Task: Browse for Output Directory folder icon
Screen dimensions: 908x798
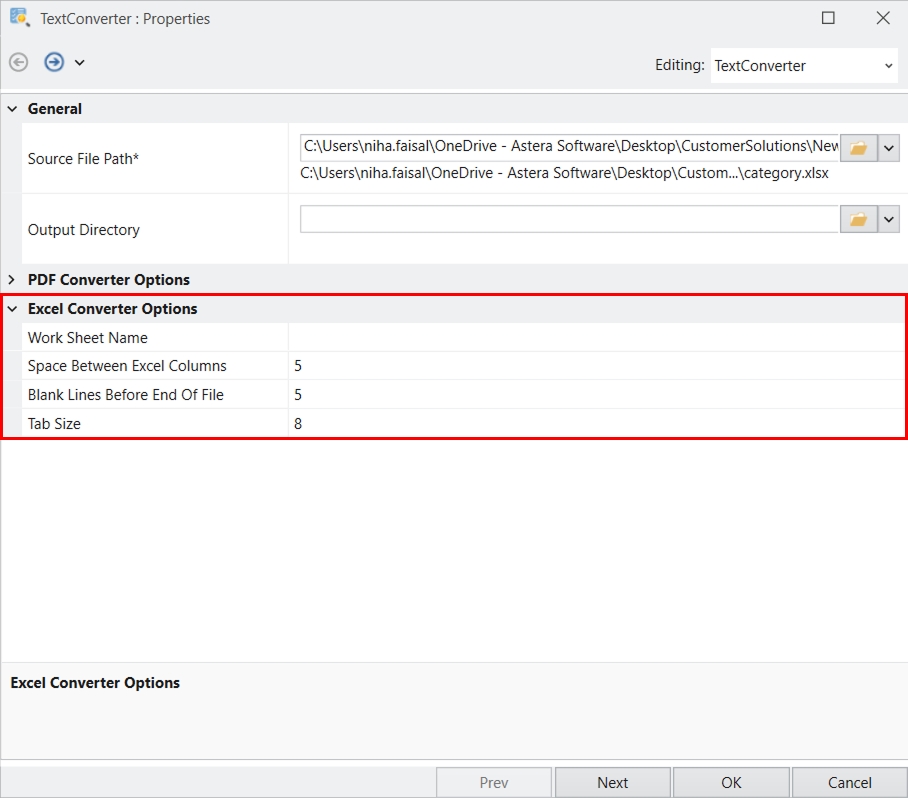Action: tap(858, 219)
